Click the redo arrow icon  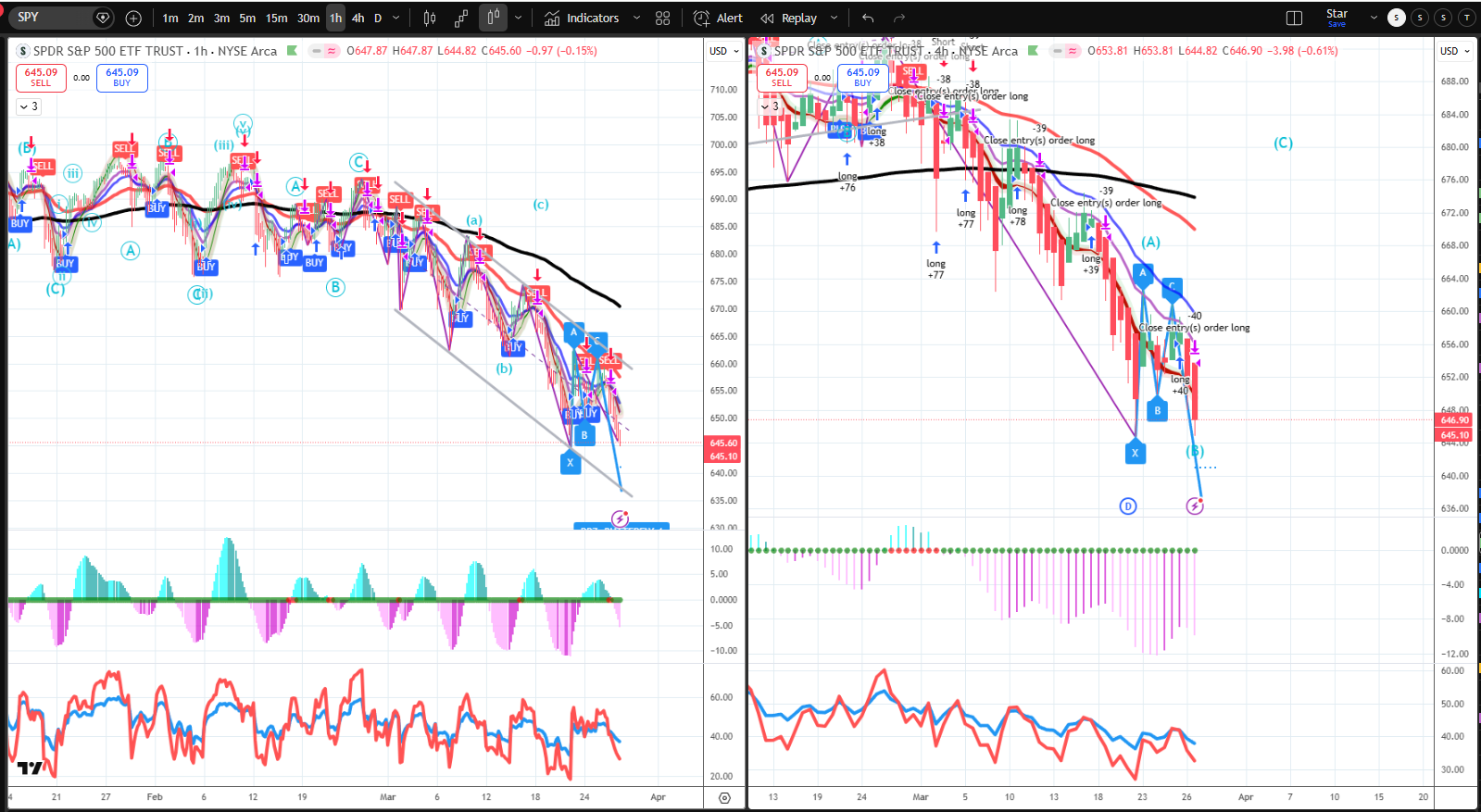(898, 18)
